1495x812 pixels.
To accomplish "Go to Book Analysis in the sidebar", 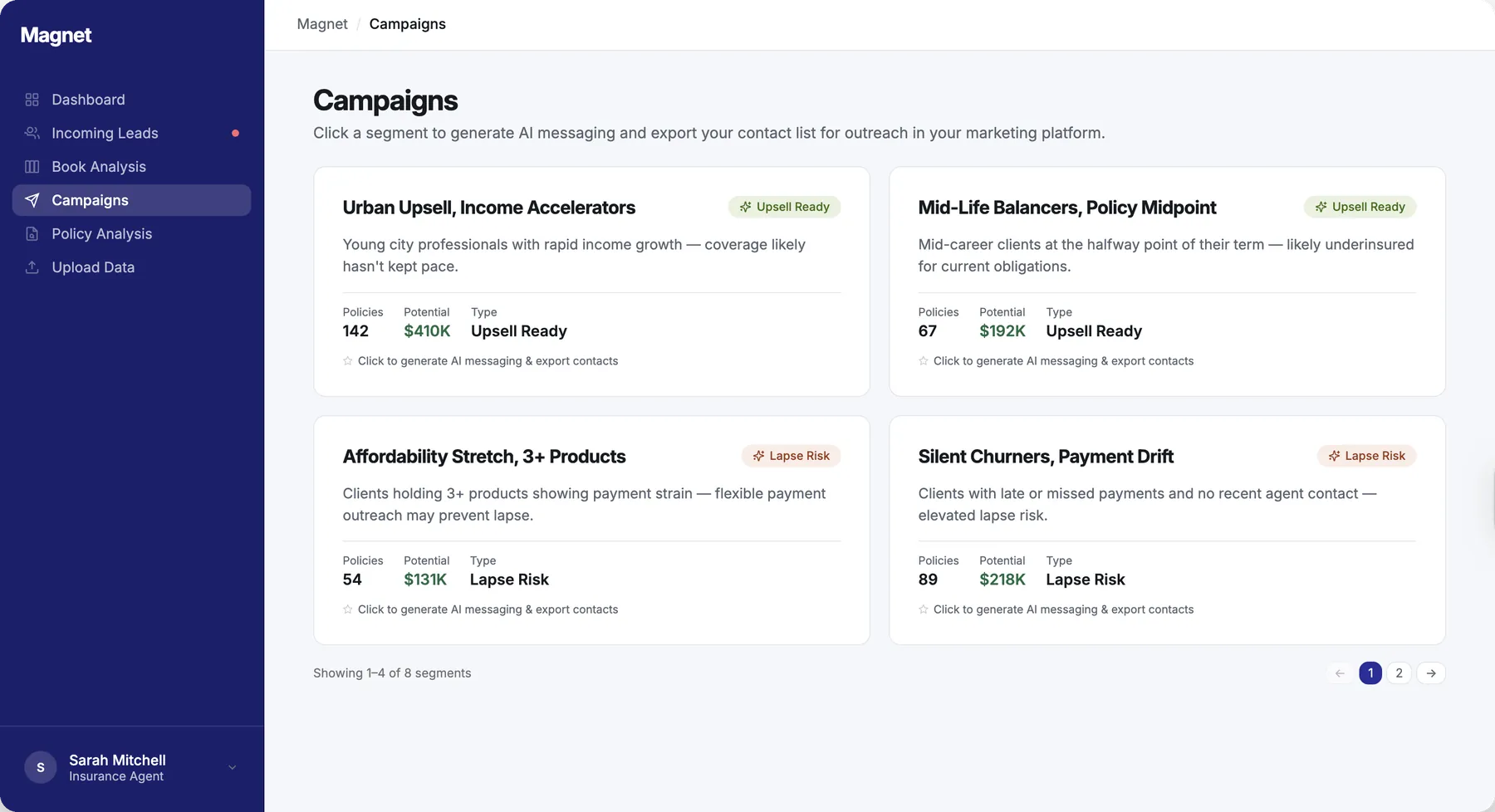I will click(131, 167).
